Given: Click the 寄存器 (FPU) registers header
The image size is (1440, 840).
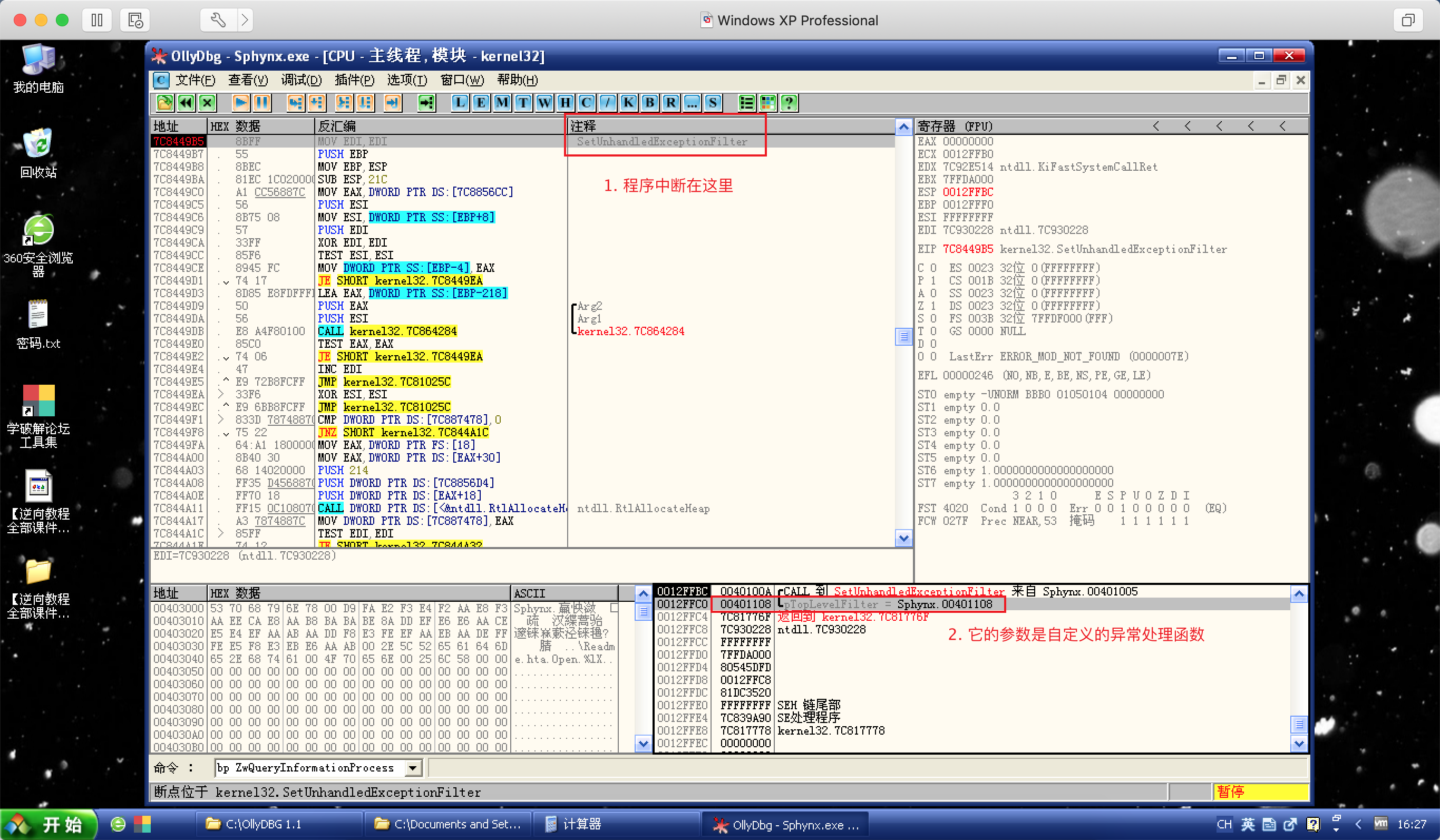Looking at the screenshot, I should pyautogui.click(x=956, y=126).
